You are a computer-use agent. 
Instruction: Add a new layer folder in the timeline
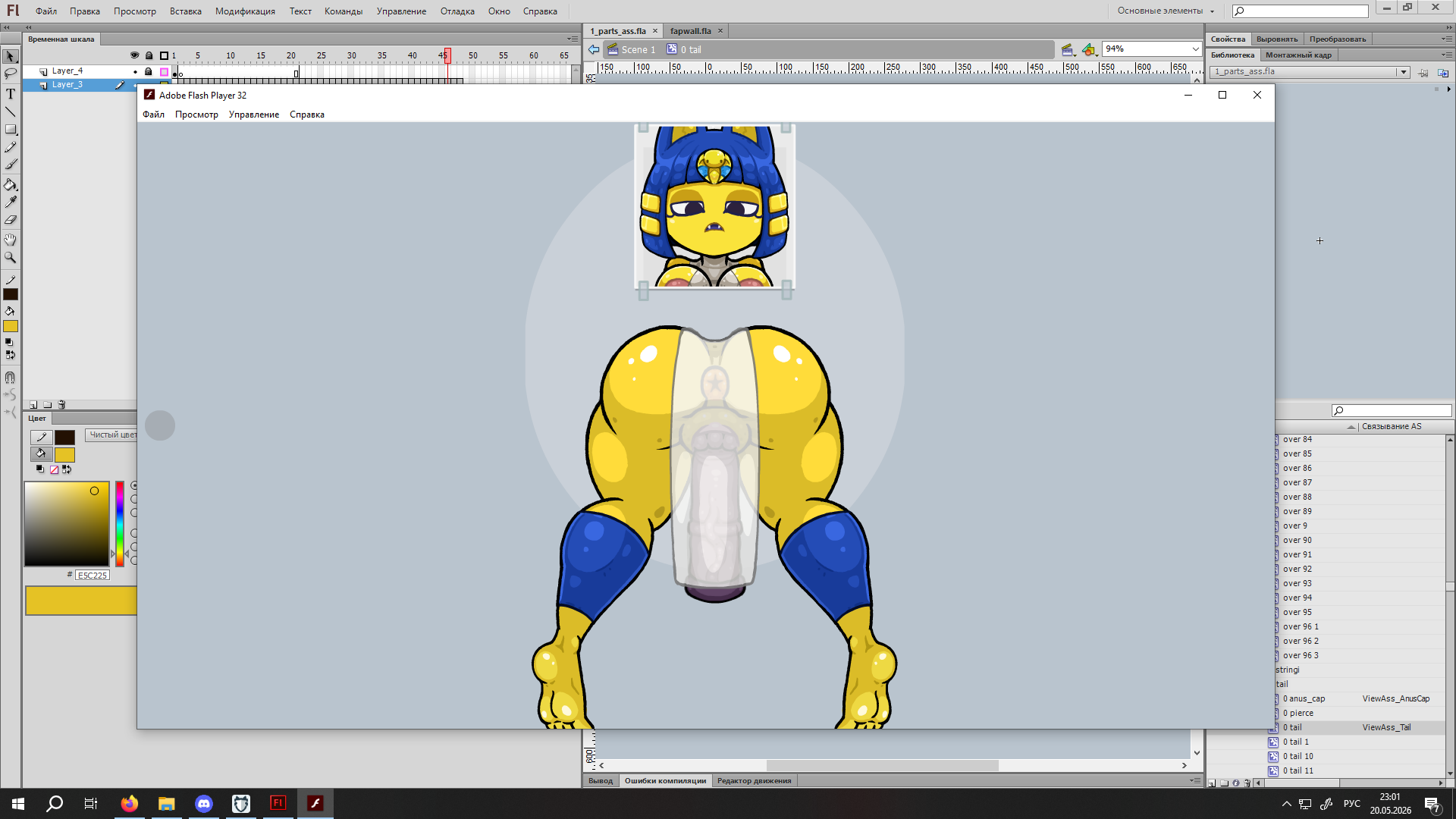(x=47, y=404)
